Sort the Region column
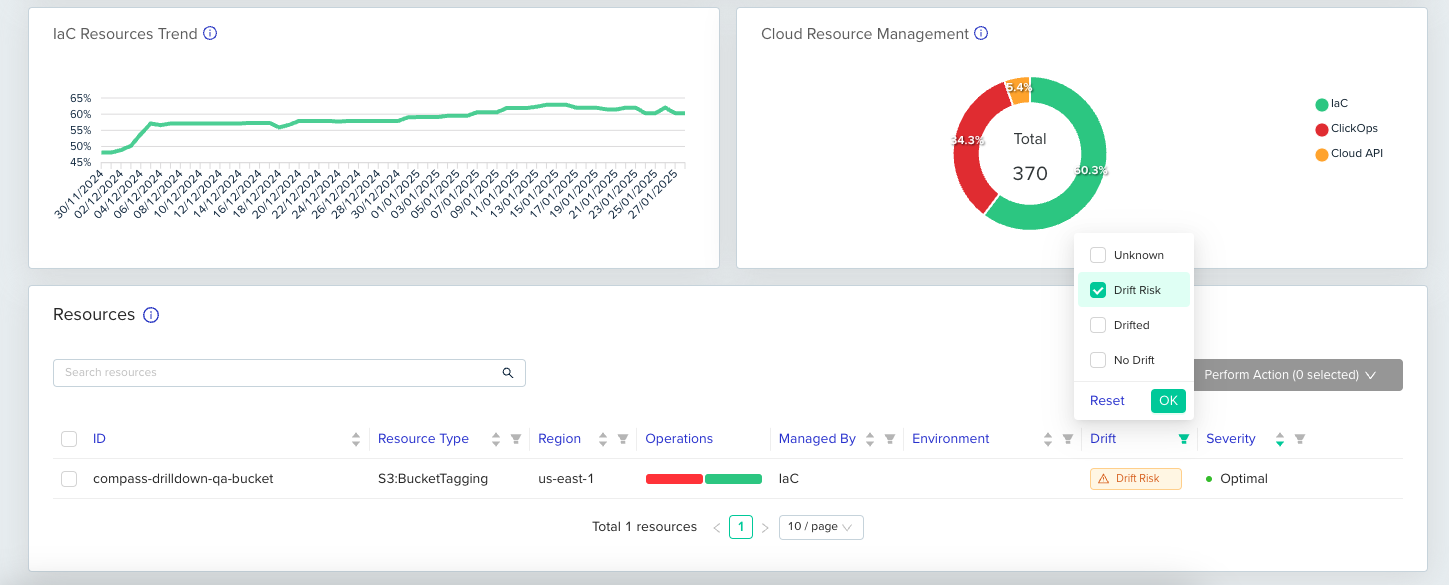 click(x=602, y=439)
